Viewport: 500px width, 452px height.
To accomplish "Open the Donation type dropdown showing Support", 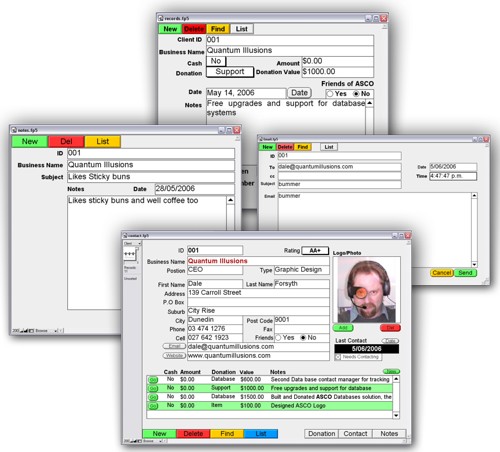I will (x=230, y=72).
